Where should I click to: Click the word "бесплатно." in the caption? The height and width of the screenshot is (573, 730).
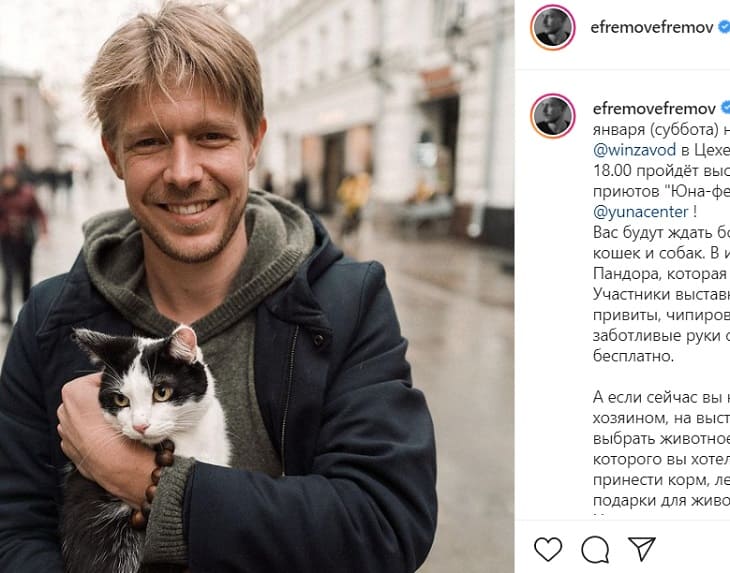(x=633, y=357)
